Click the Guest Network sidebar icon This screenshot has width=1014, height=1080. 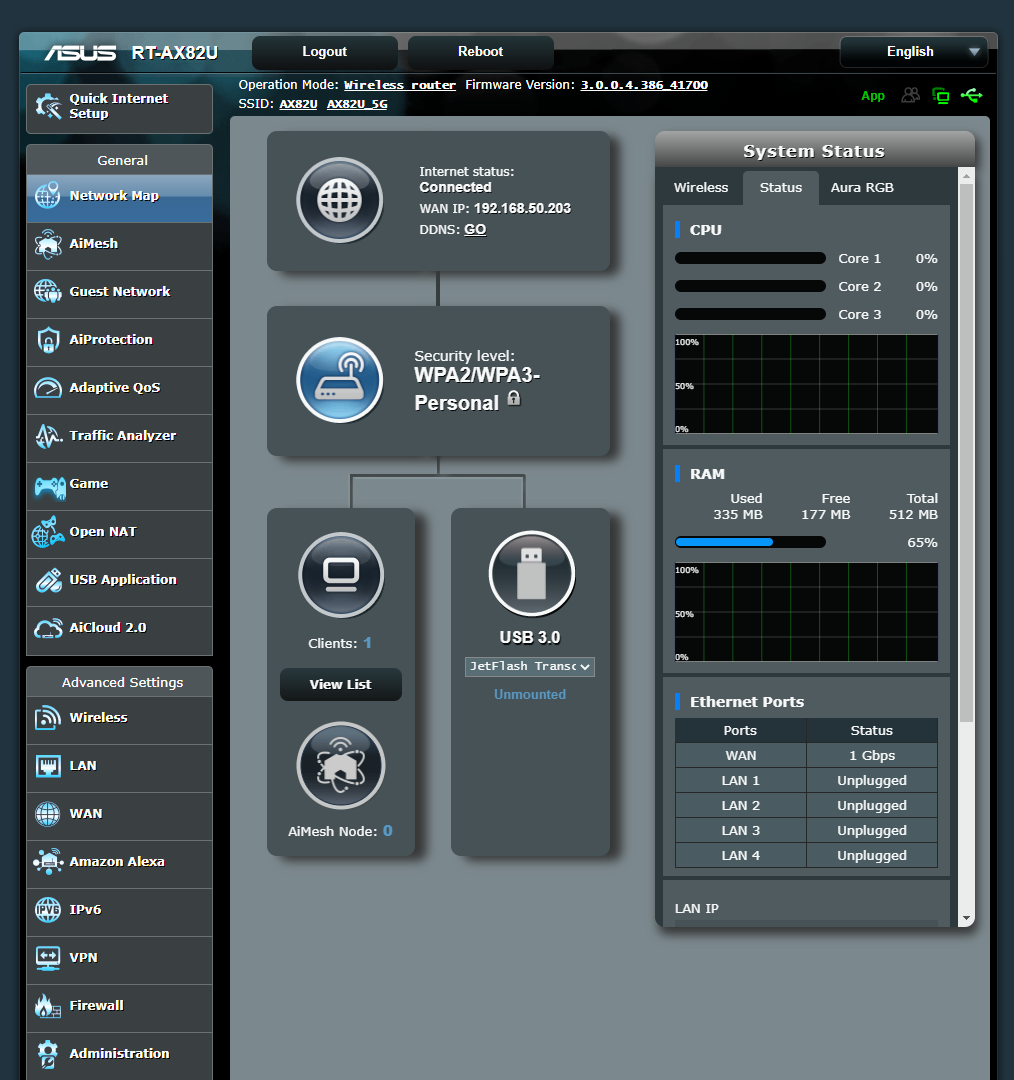(x=48, y=291)
